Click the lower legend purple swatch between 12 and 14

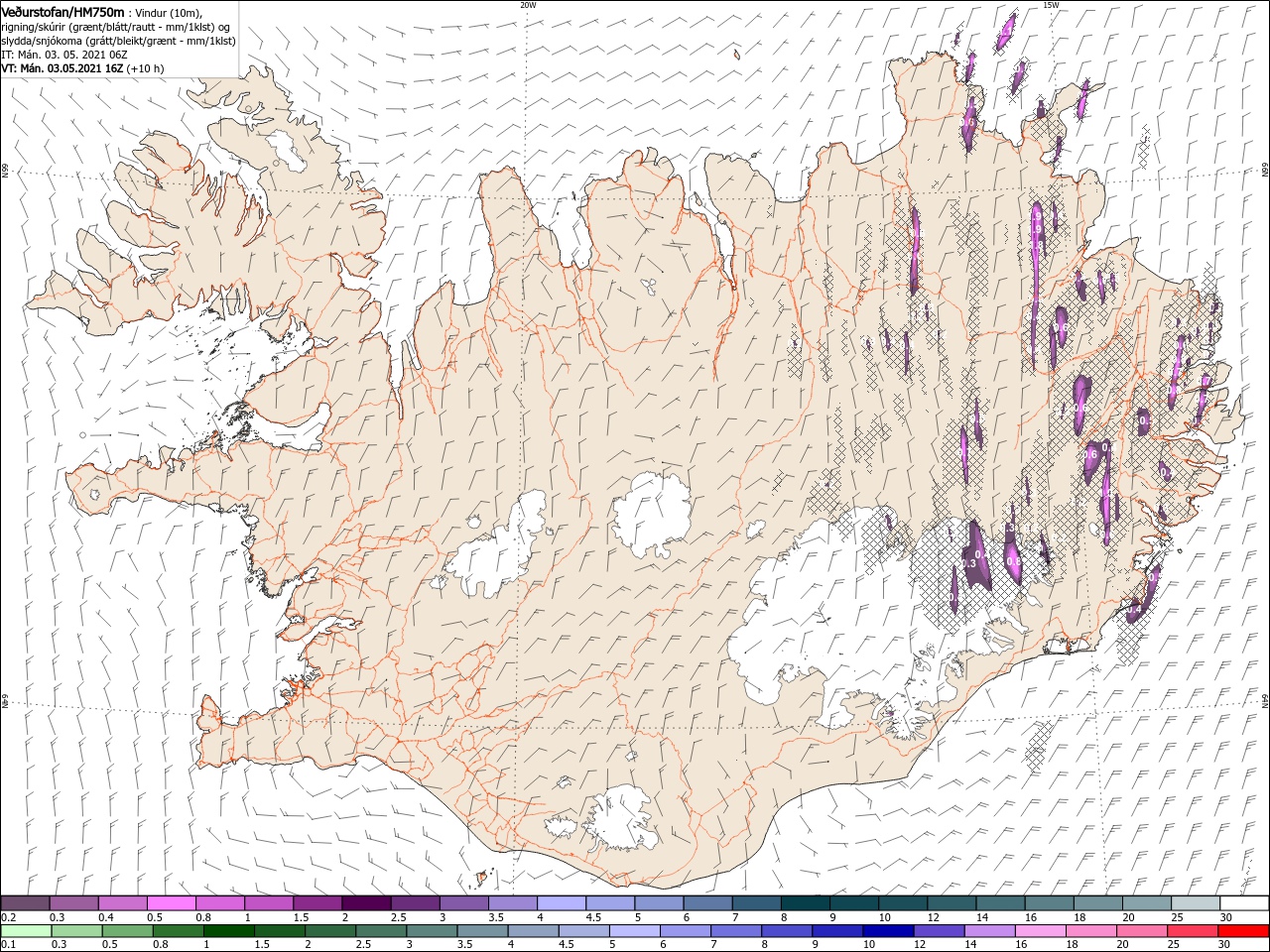point(939,931)
